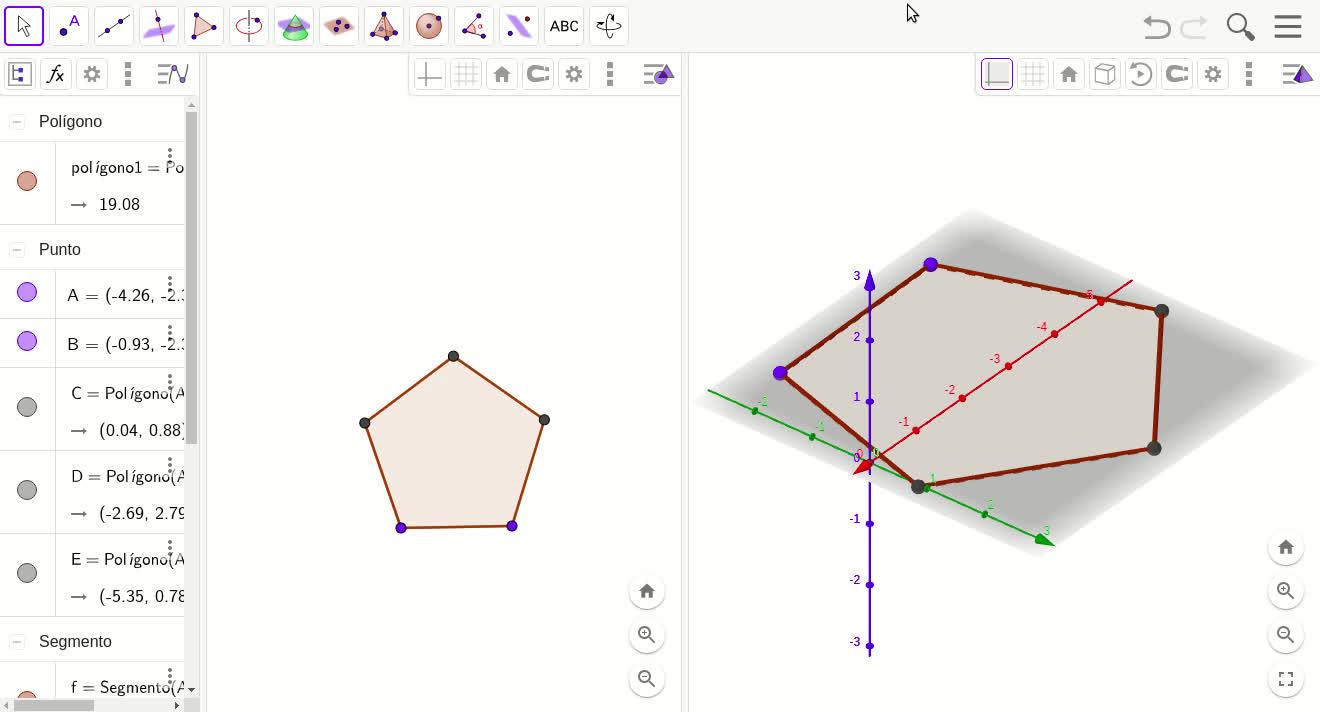1320x712 pixels.
Task: Zoom in on the 2D graphics view
Action: (x=647, y=635)
